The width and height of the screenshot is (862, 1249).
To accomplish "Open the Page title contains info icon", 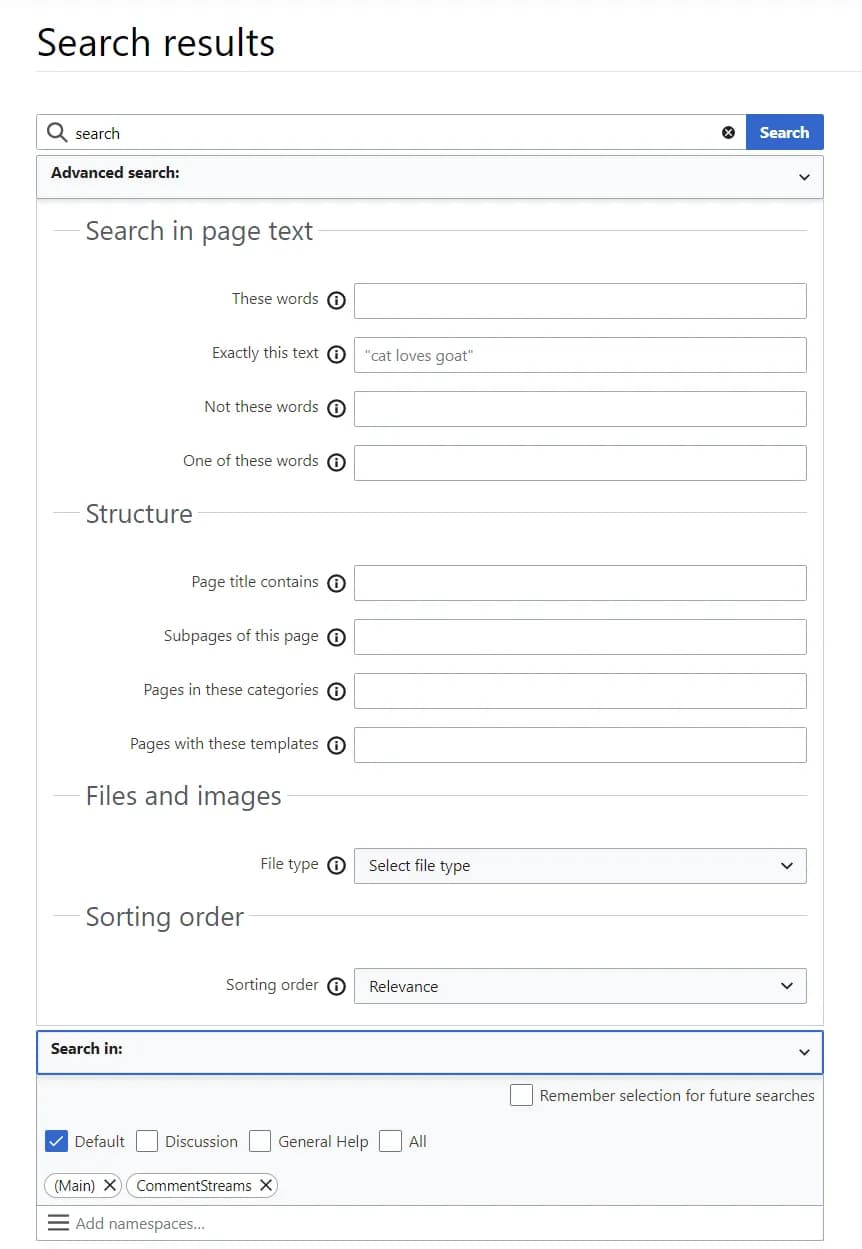I will pyautogui.click(x=336, y=582).
